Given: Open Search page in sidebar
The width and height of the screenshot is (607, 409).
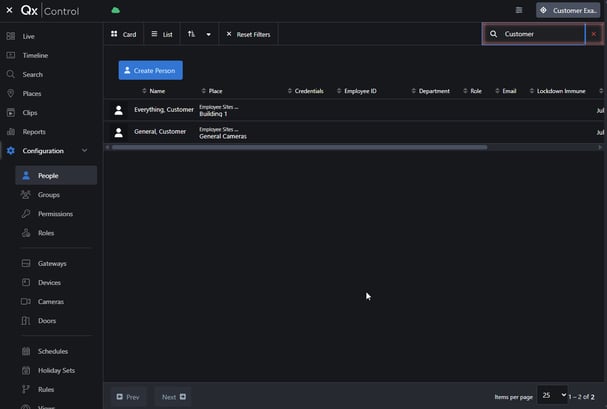Looking at the screenshot, I should pyautogui.click(x=33, y=74).
